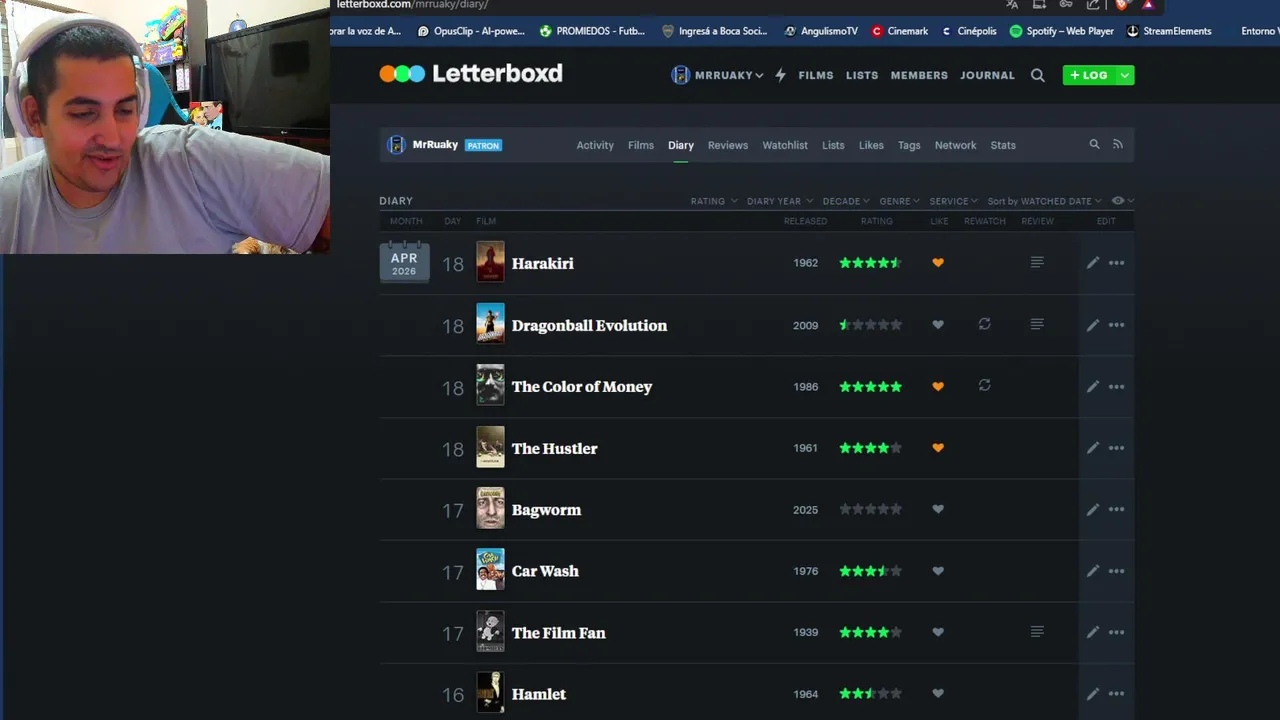Viewport: 1280px width, 720px height.
Task: Change Harakiri star rating
Action: pos(870,263)
